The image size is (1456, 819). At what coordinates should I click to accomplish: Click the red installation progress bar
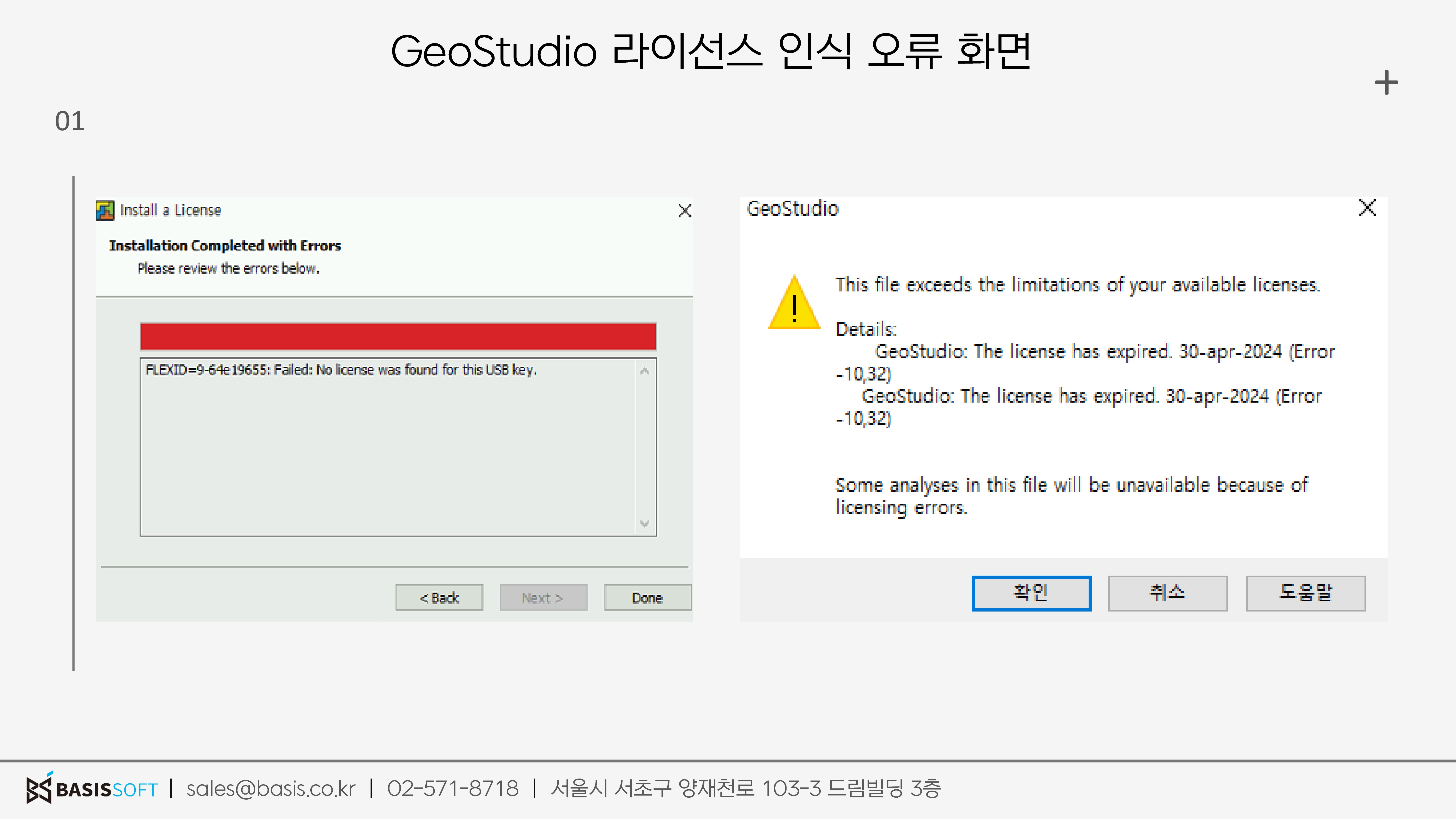(398, 337)
